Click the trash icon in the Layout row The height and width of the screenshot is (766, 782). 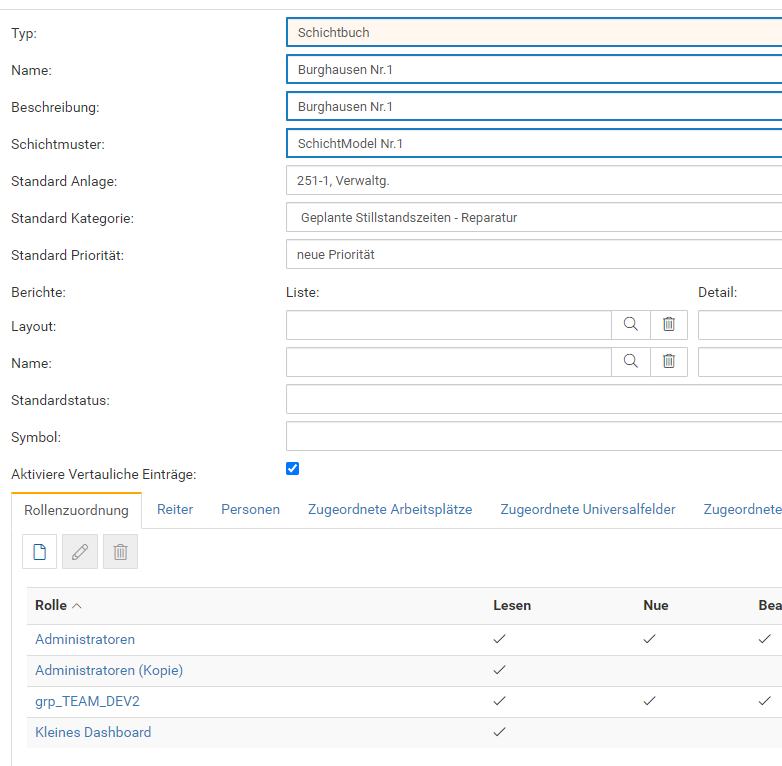[x=669, y=325]
